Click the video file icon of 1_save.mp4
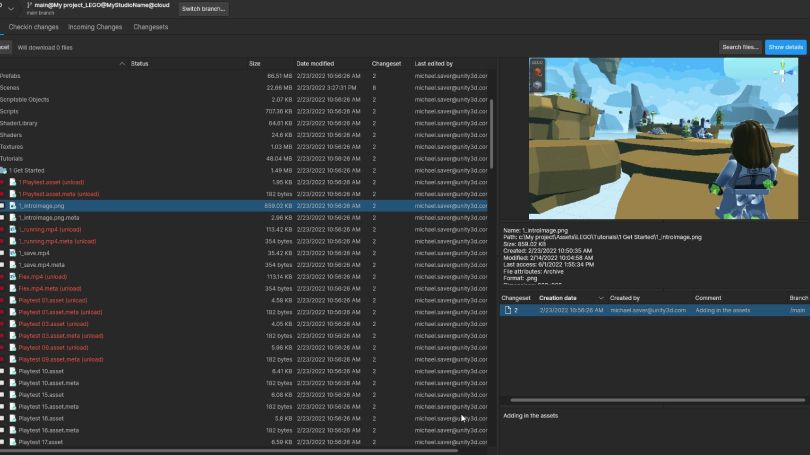The height and width of the screenshot is (455, 810). click(13, 253)
